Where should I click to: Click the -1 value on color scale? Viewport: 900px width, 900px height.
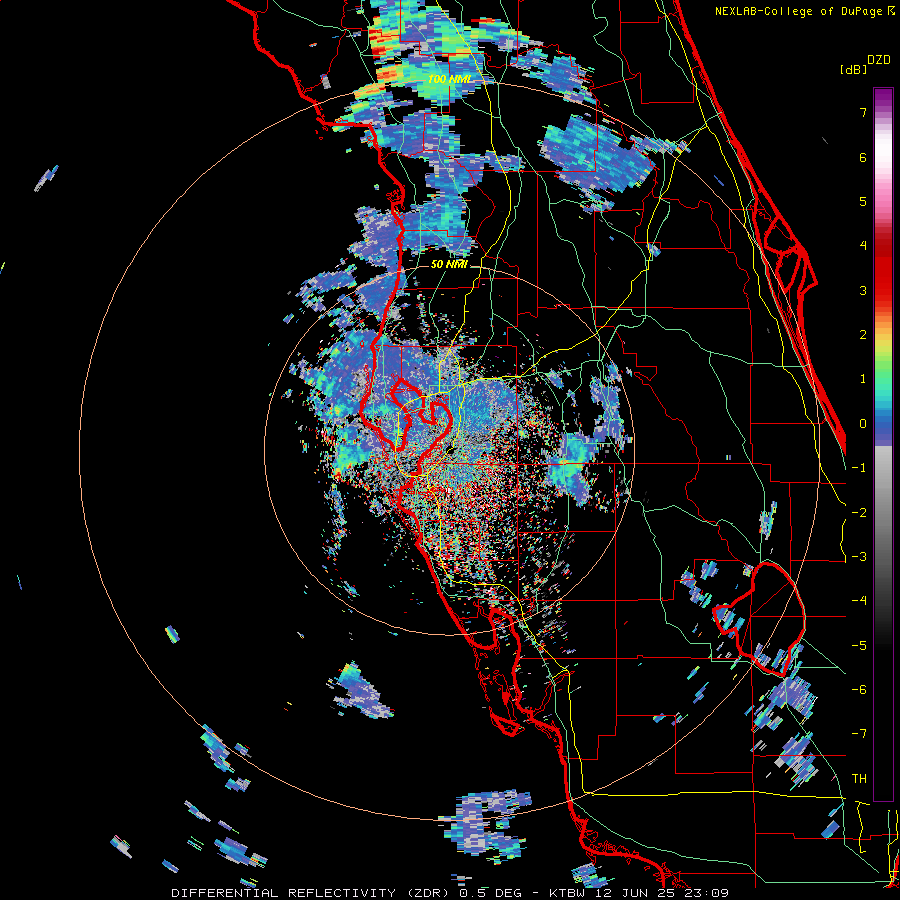tap(859, 468)
